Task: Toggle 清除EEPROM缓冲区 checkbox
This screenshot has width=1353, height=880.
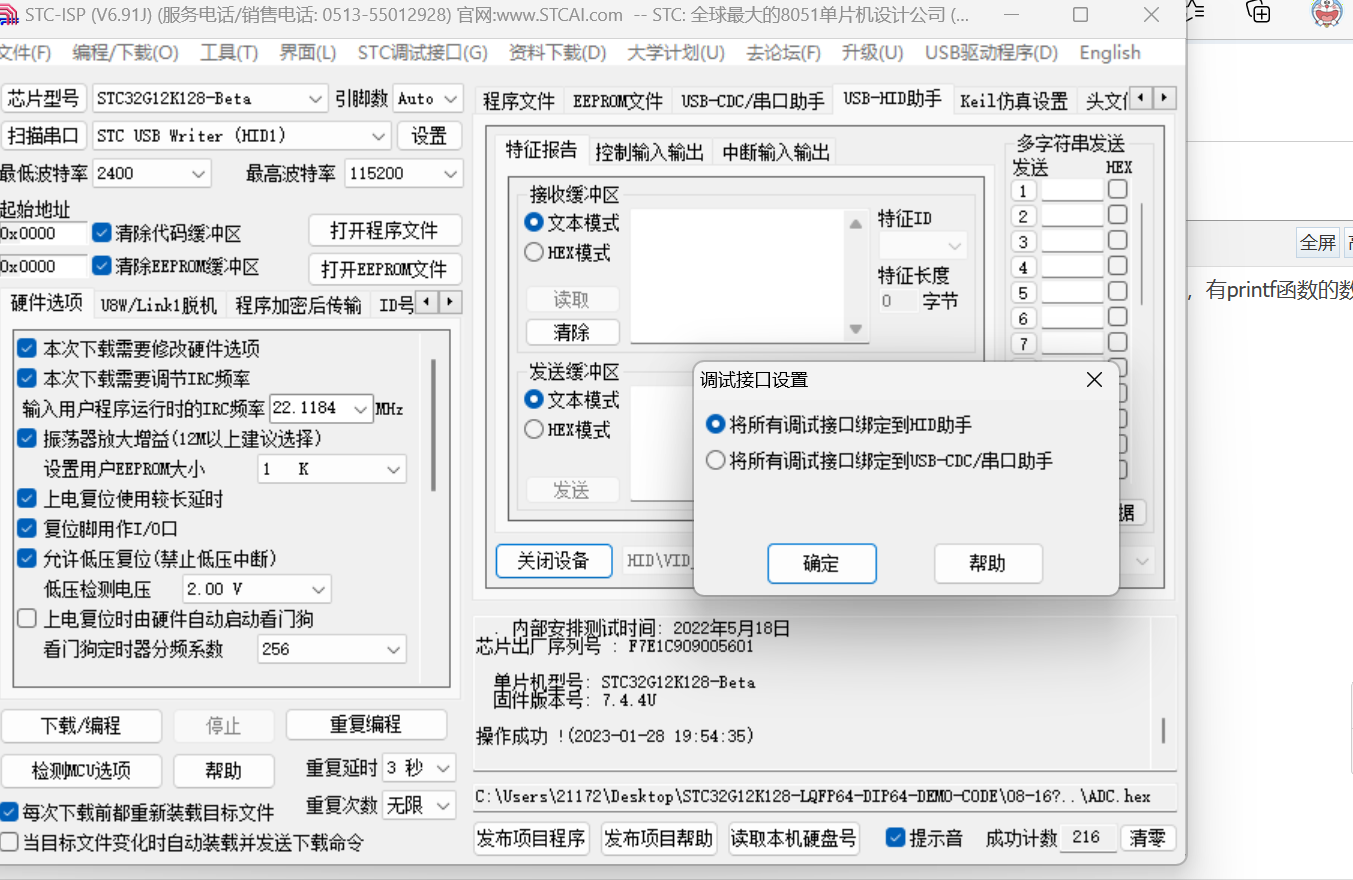Action: click(x=101, y=266)
